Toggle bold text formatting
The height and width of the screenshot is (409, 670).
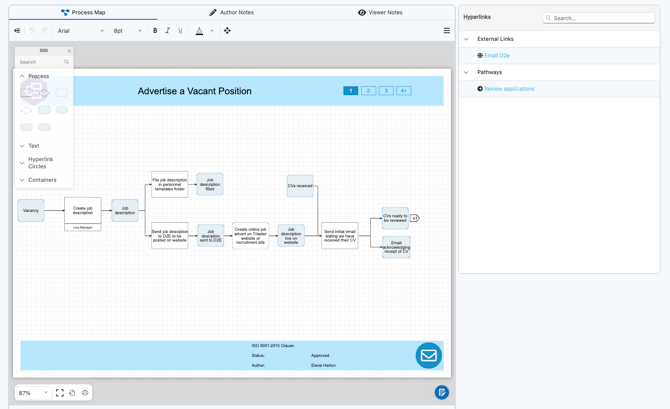pos(155,31)
